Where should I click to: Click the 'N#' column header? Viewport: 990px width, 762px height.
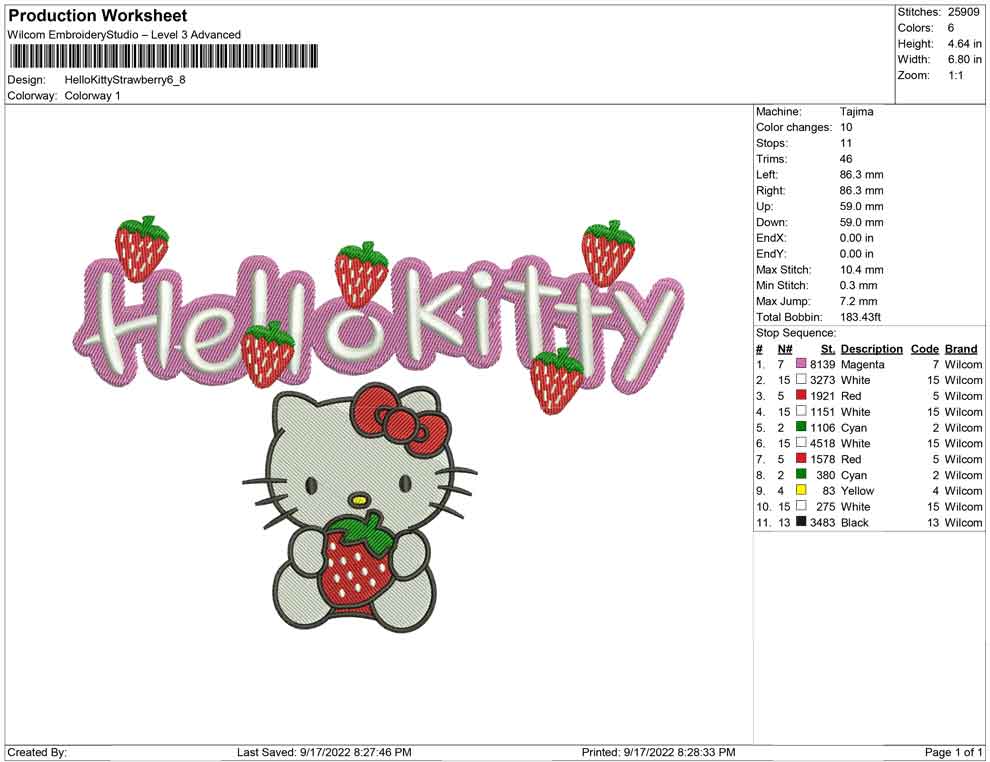pyautogui.click(x=785, y=348)
